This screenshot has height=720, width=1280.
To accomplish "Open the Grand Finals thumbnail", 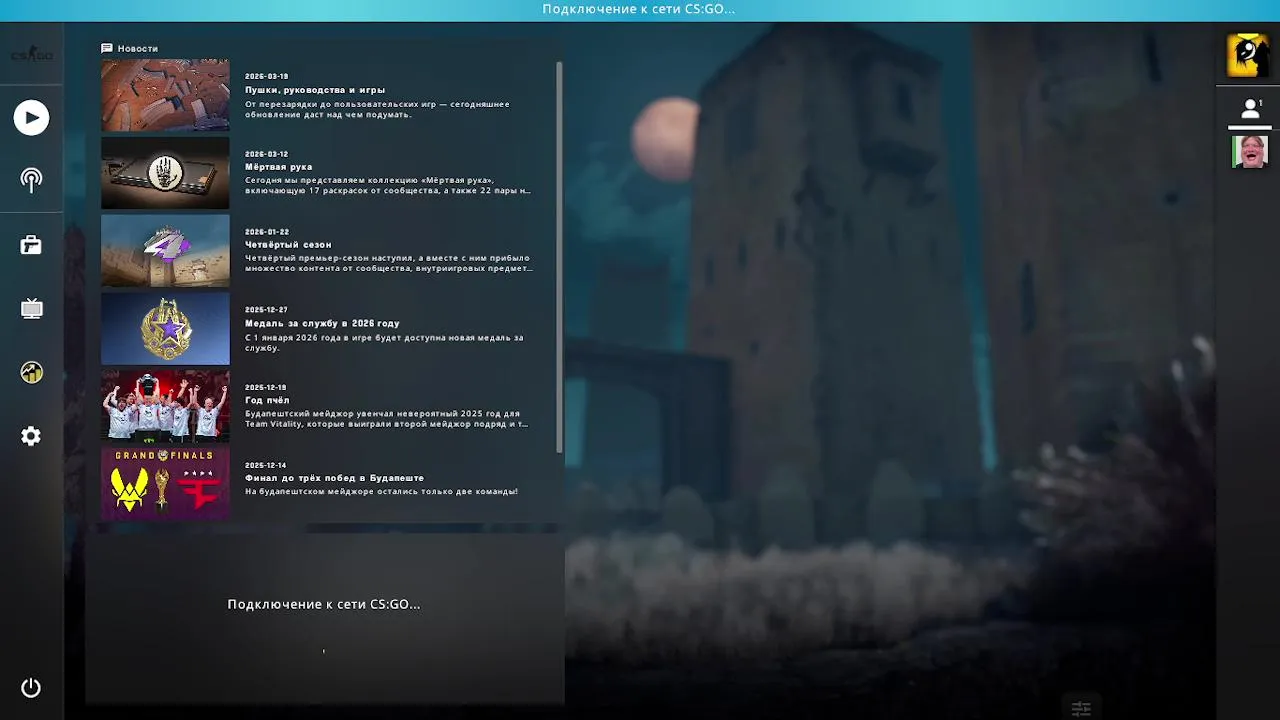I will point(165,483).
